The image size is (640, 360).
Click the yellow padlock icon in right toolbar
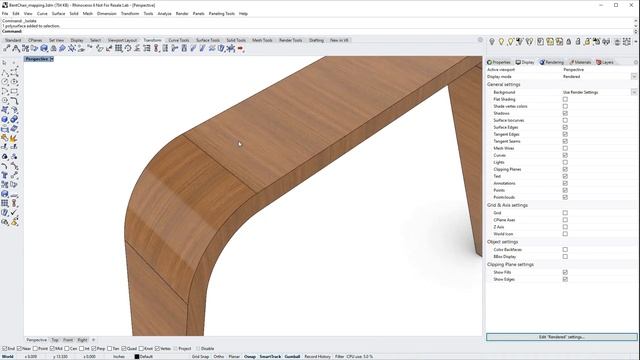click(x=587, y=41)
